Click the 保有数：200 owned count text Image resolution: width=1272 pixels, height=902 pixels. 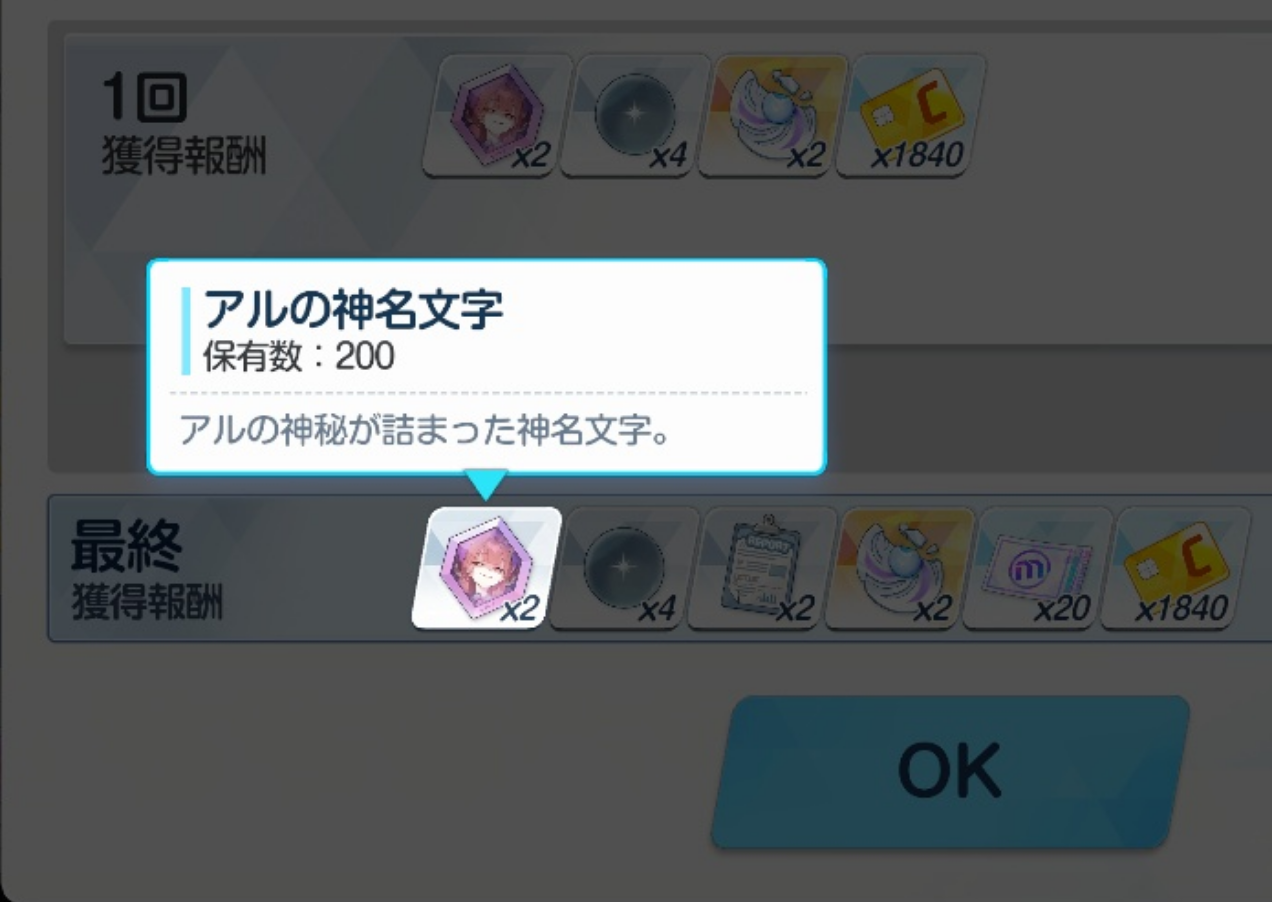[299, 357]
